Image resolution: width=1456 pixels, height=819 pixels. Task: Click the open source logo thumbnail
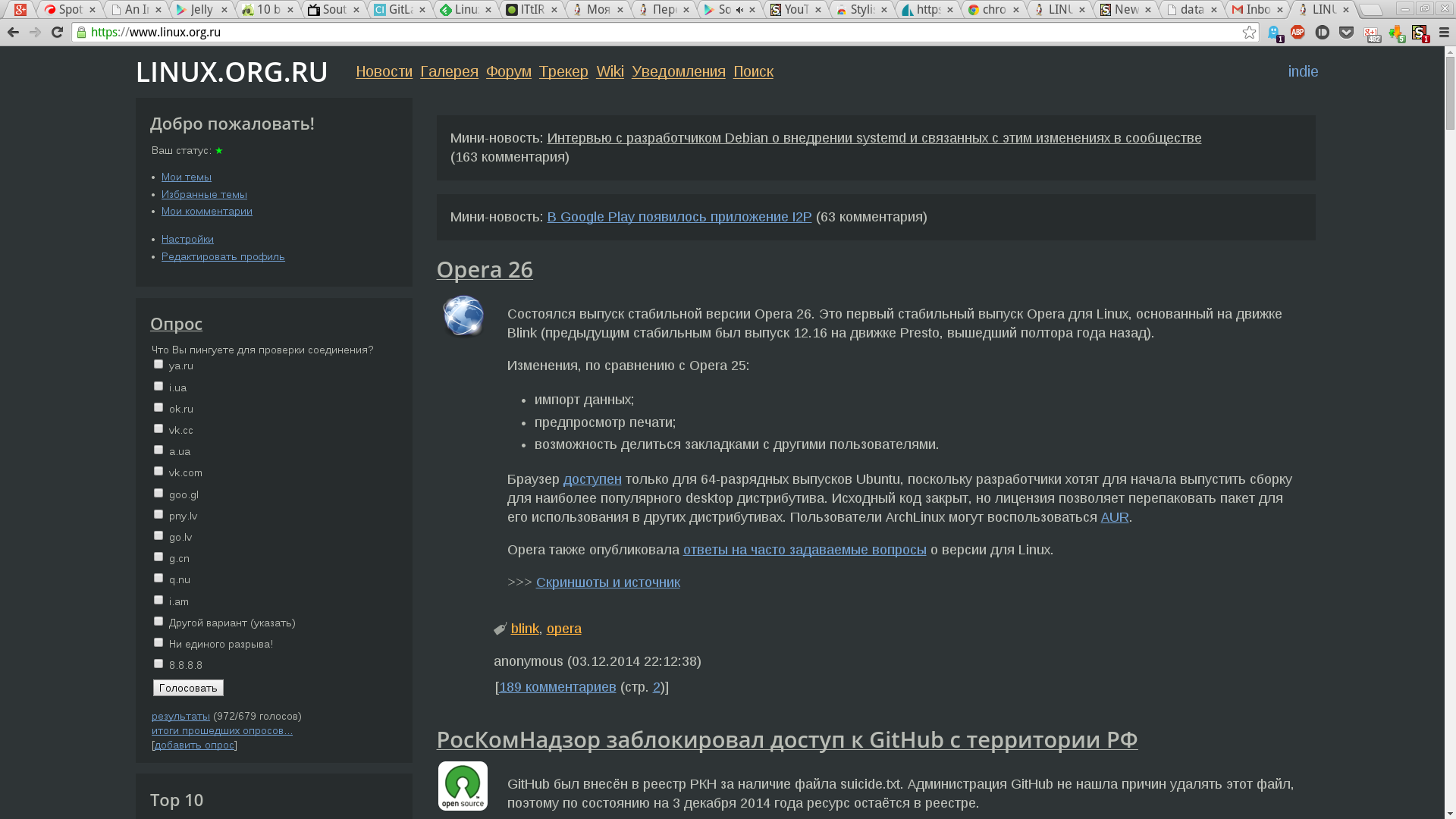[x=463, y=786]
